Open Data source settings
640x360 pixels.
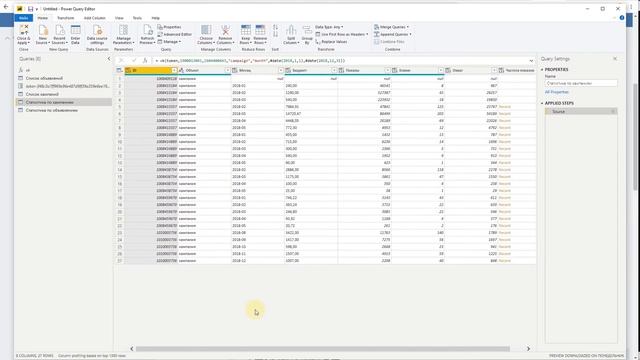click(97, 34)
